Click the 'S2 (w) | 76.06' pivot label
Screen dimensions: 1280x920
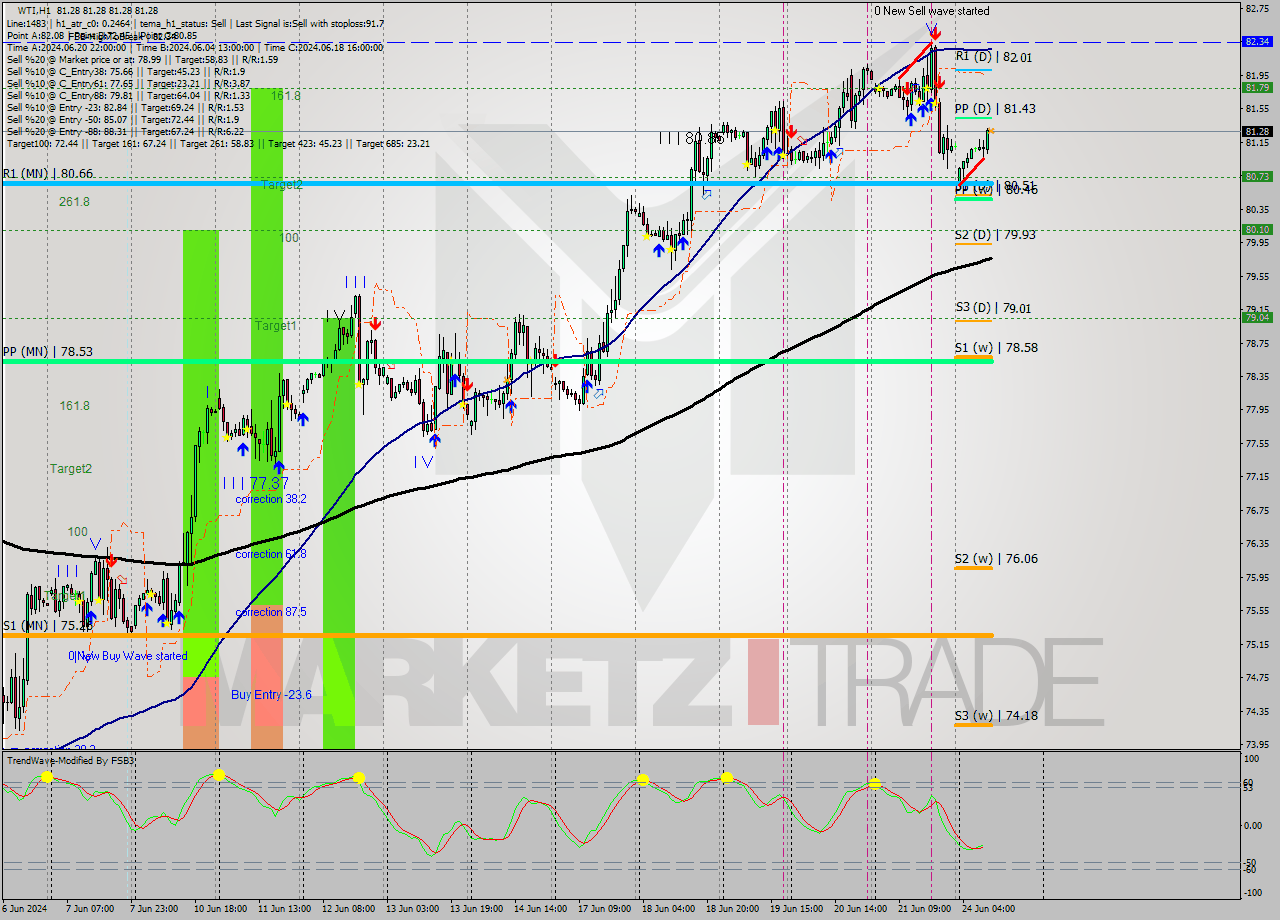996,558
